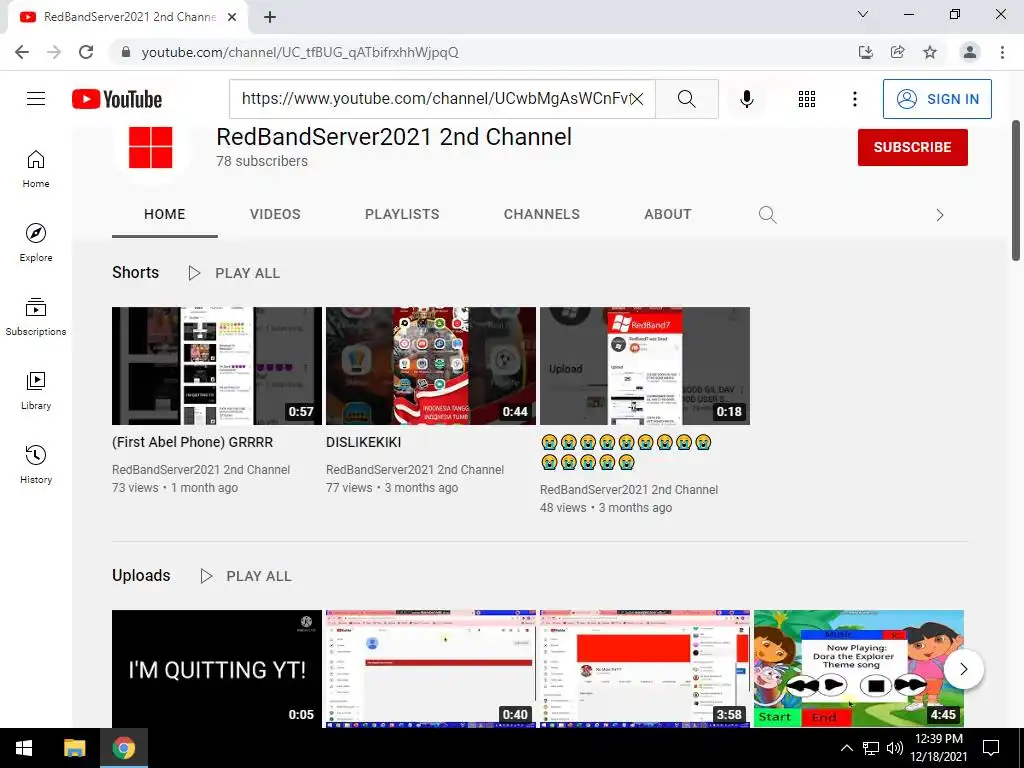Reload the page
Viewport: 1024px width, 768px height.
[x=86, y=52]
